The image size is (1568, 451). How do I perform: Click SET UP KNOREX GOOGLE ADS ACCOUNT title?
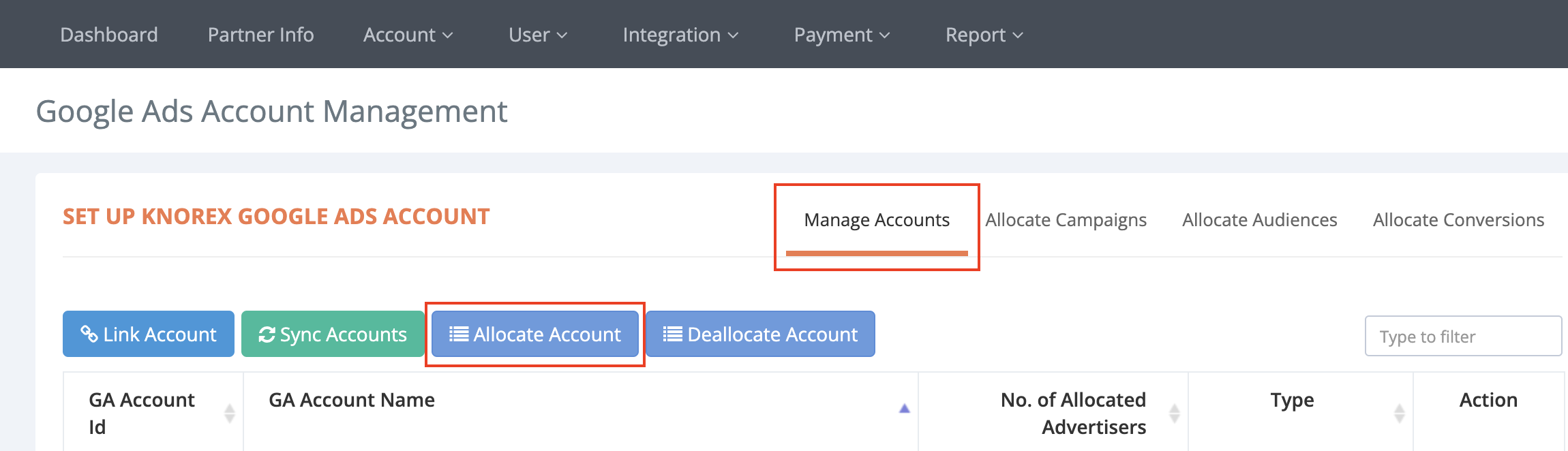point(276,217)
